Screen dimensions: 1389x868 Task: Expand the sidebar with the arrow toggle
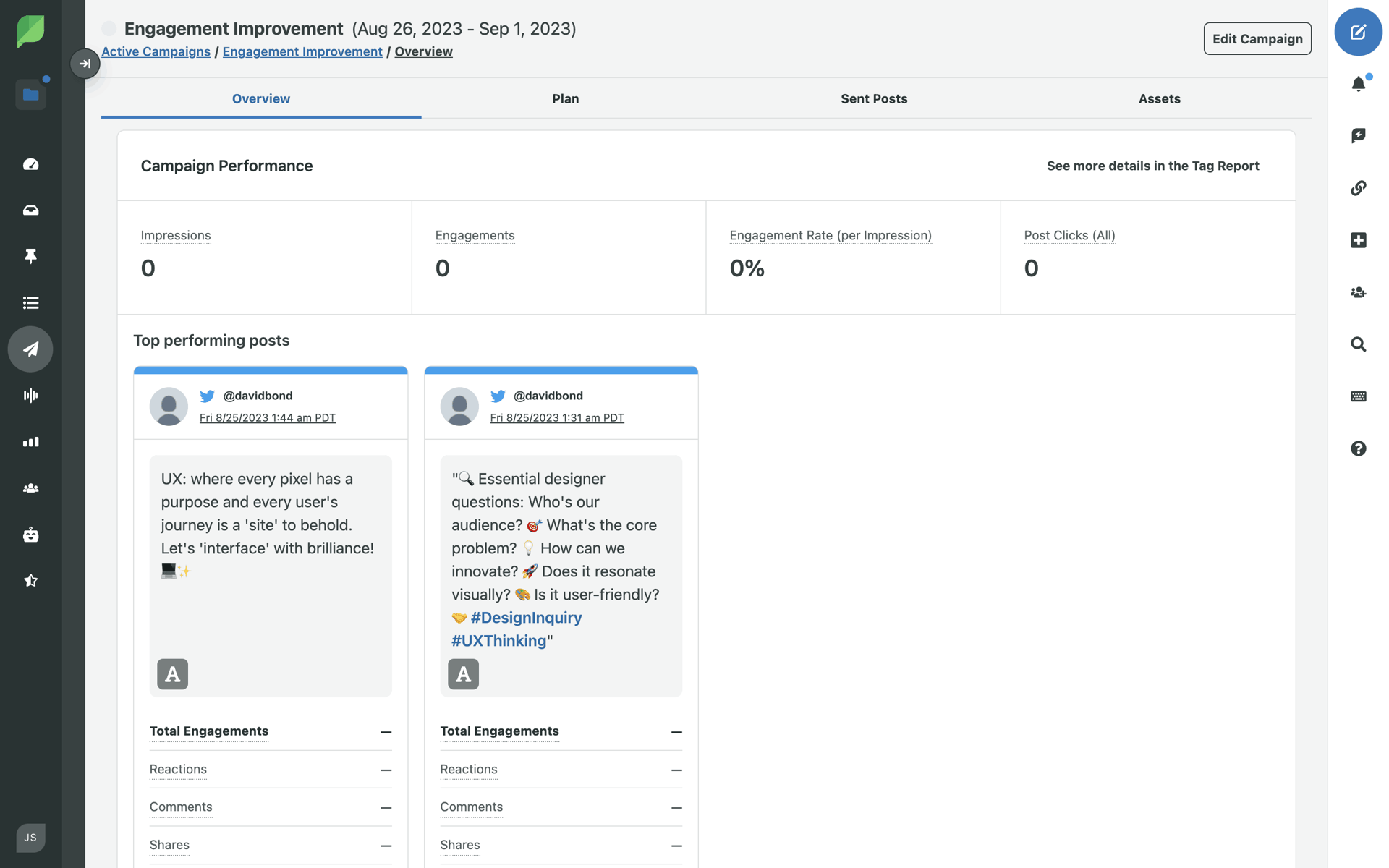[85, 64]
